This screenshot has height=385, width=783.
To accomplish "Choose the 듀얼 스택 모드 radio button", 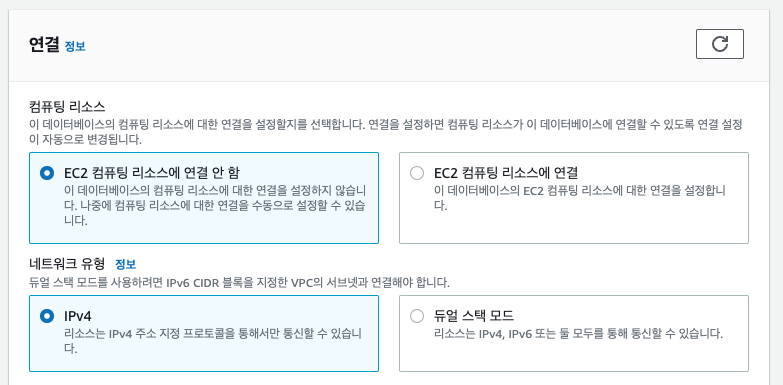I will coord(416,316).
